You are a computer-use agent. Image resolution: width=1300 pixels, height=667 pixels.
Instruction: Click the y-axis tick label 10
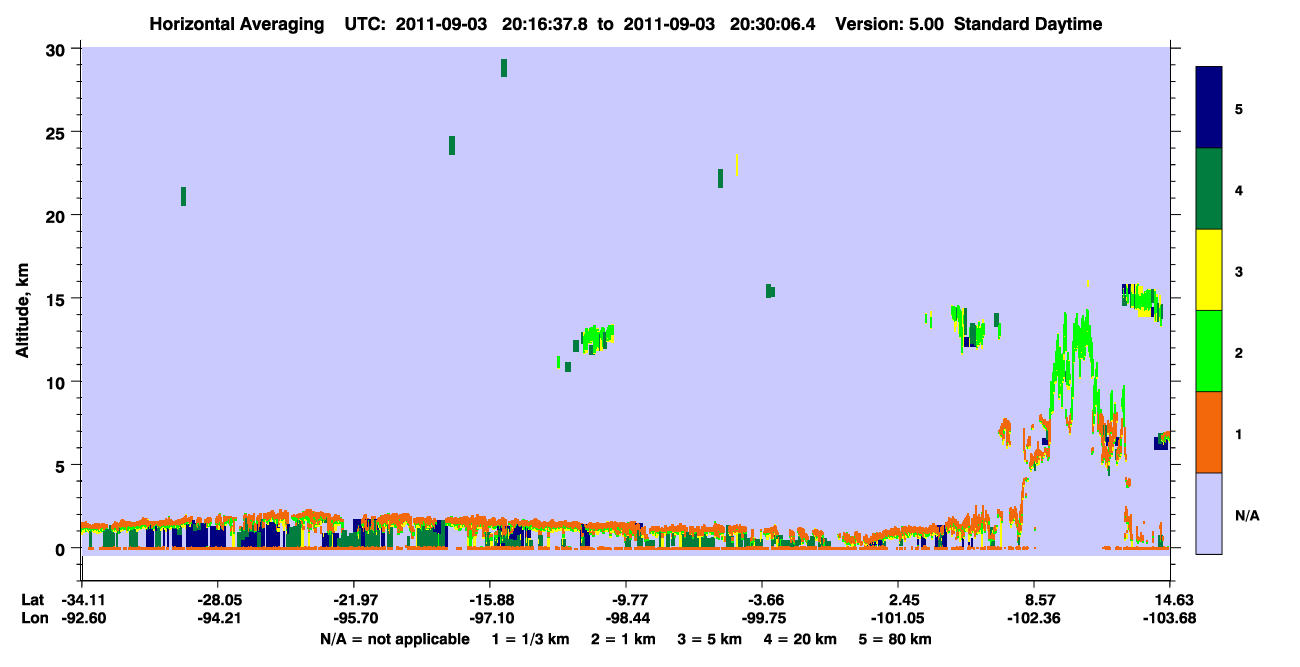tap(58, 382)
